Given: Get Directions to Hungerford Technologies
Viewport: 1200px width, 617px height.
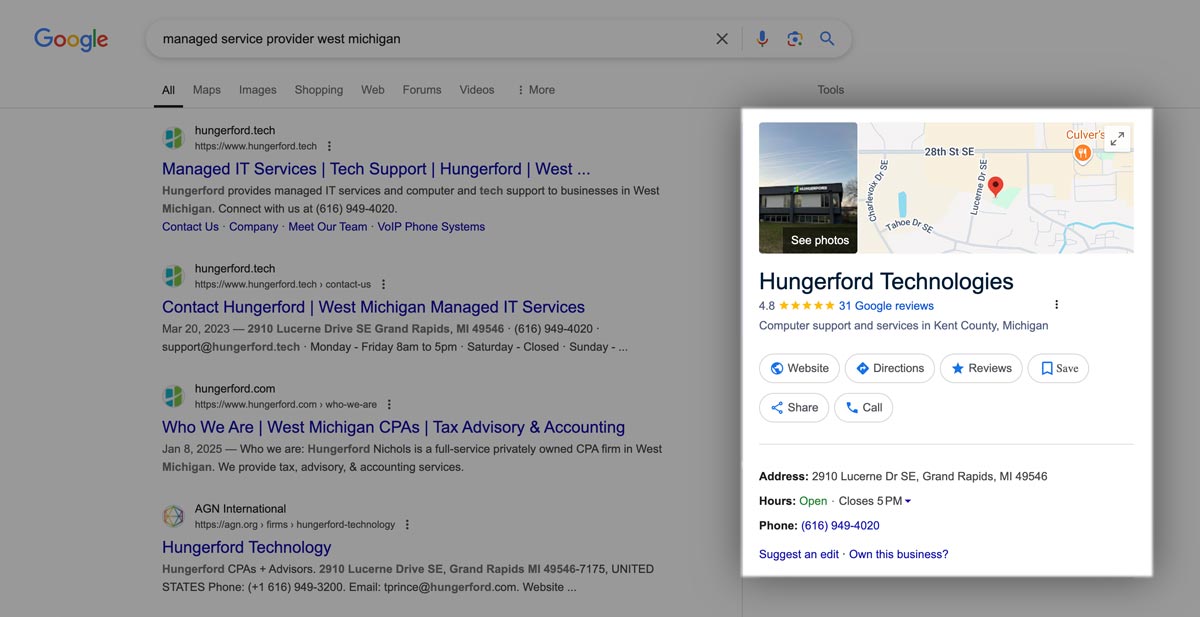Looking at the screenshot, I should click(890, 368).
